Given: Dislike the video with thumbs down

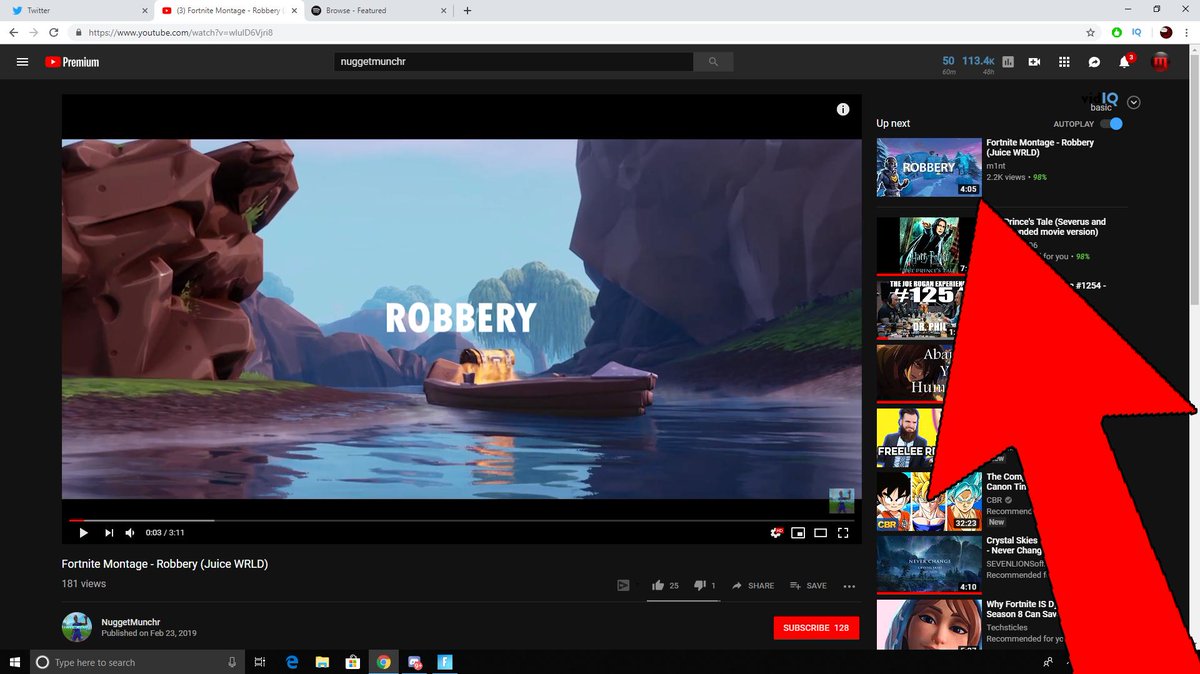Looking at the screenshot, I should (x=700, y=585).
